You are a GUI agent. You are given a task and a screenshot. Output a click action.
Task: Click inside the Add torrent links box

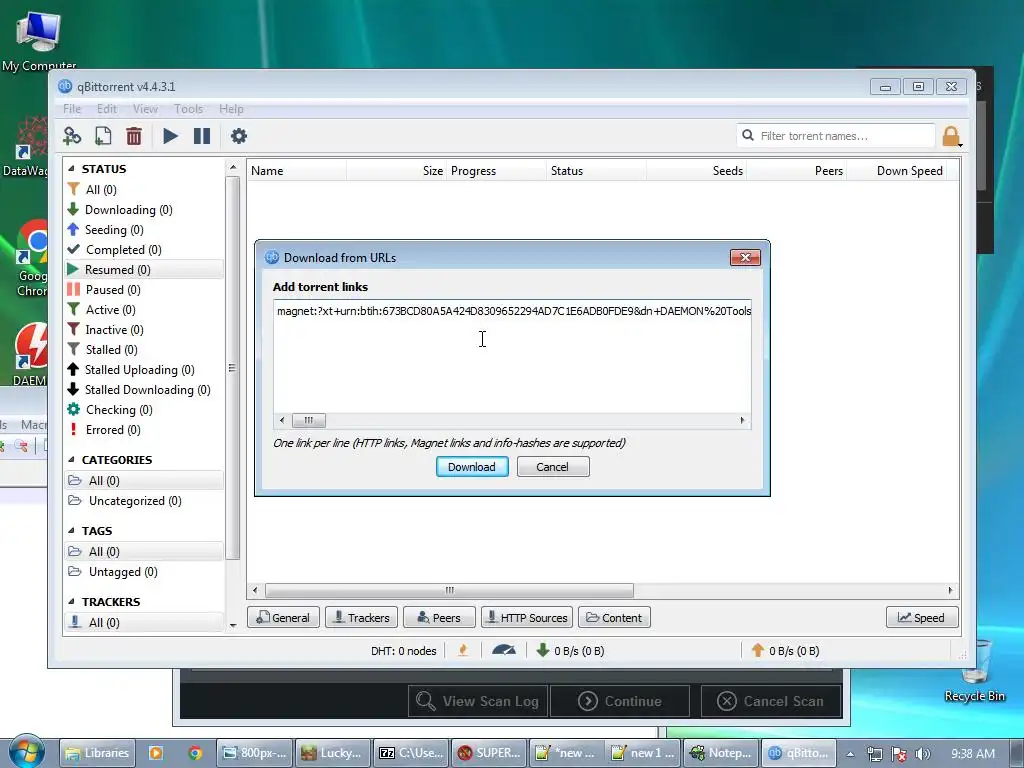coord(512,356)
